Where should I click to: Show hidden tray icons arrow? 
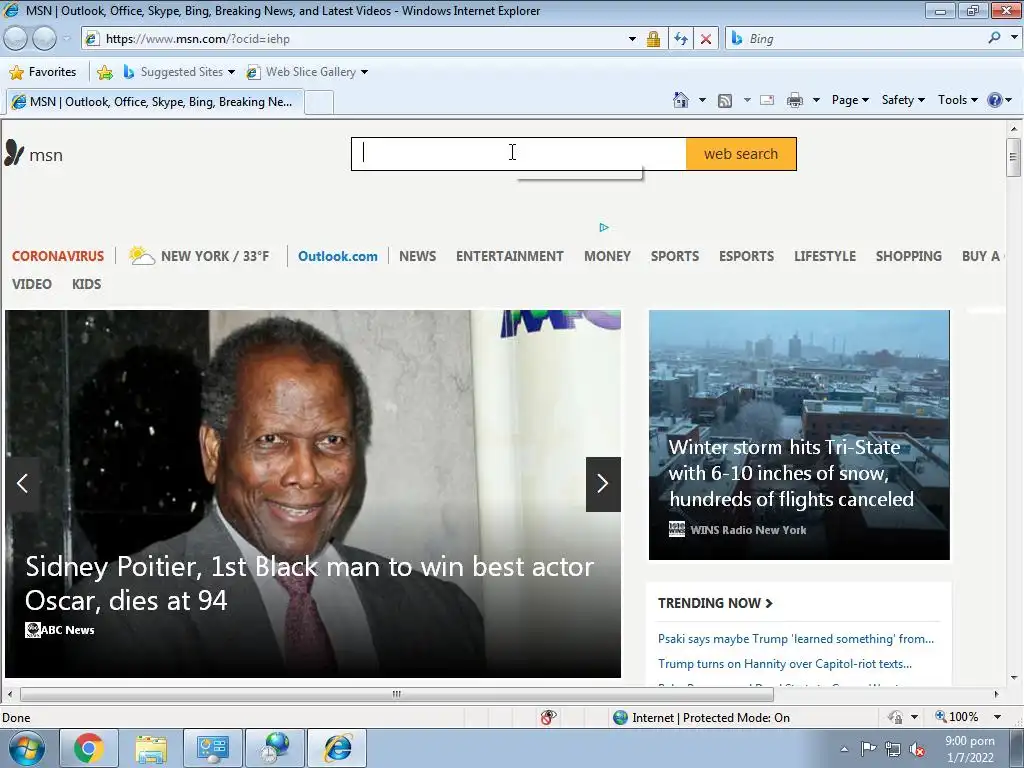[x=844, y=749]
